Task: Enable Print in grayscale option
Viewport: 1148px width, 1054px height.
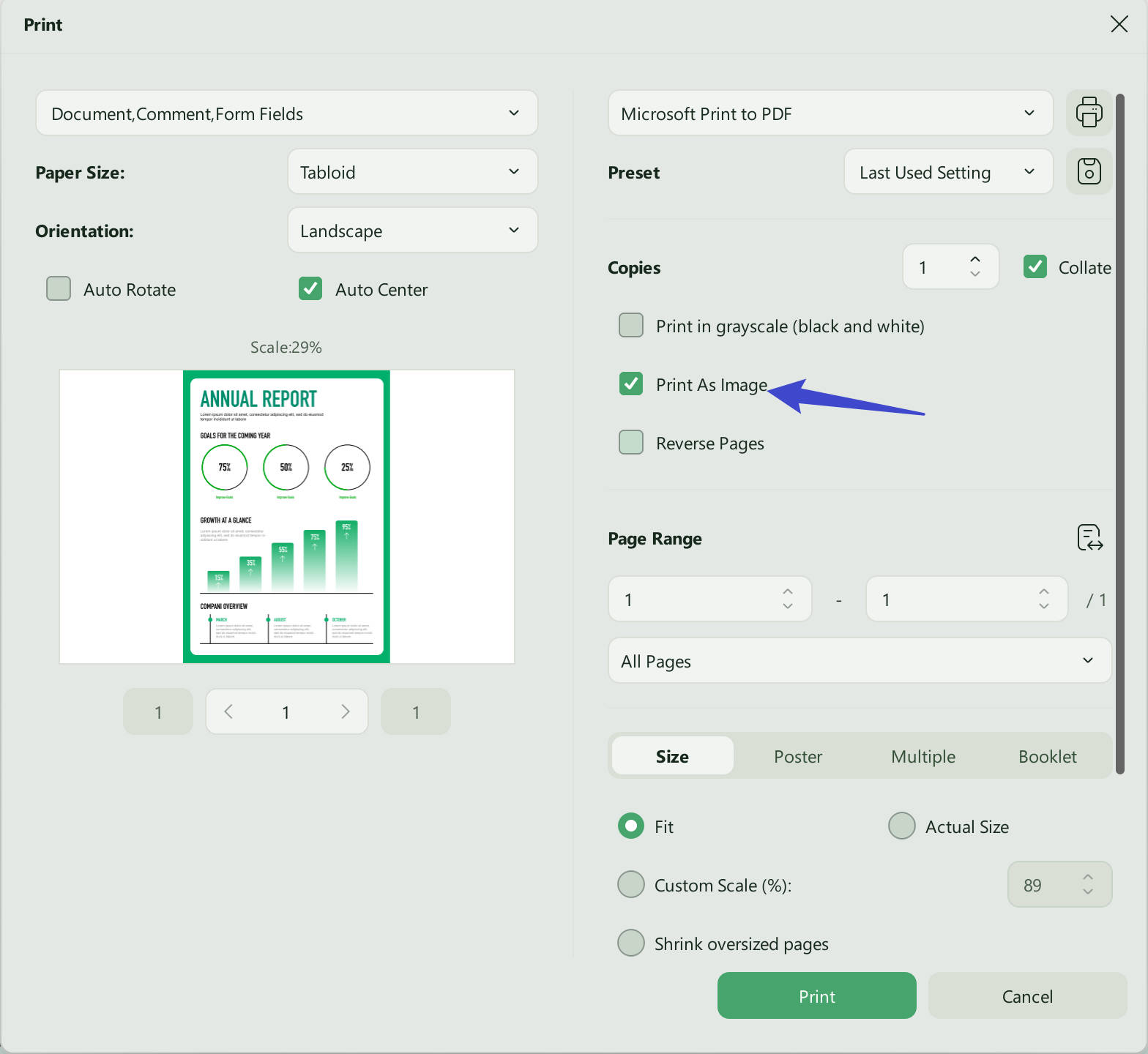Action: 631,325
